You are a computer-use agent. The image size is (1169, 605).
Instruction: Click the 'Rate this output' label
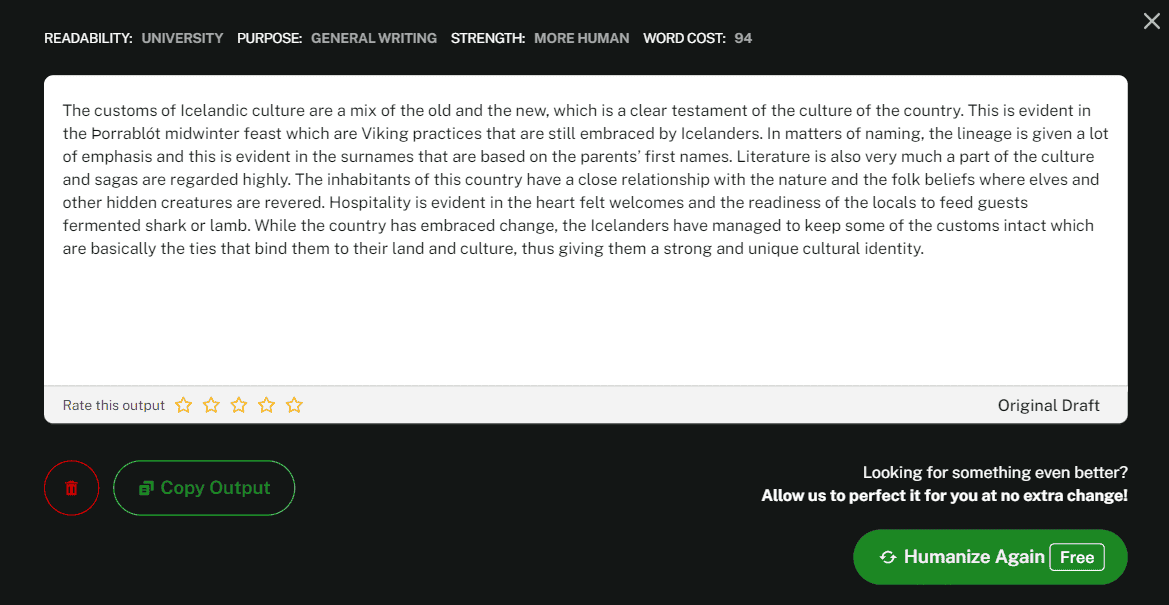(113, 406)
